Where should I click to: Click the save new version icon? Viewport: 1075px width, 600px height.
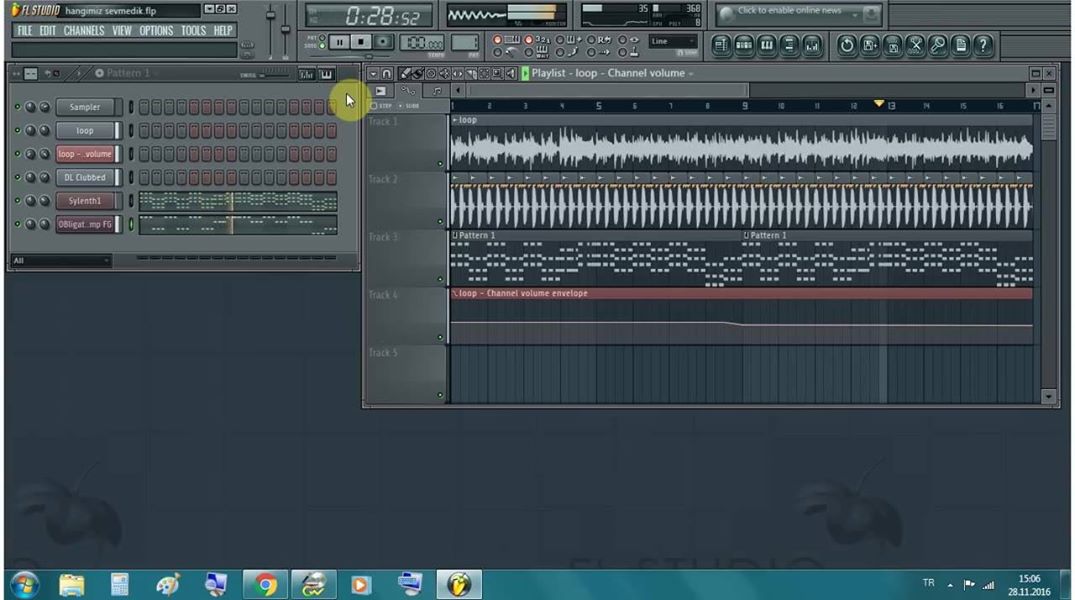[869, 46]
